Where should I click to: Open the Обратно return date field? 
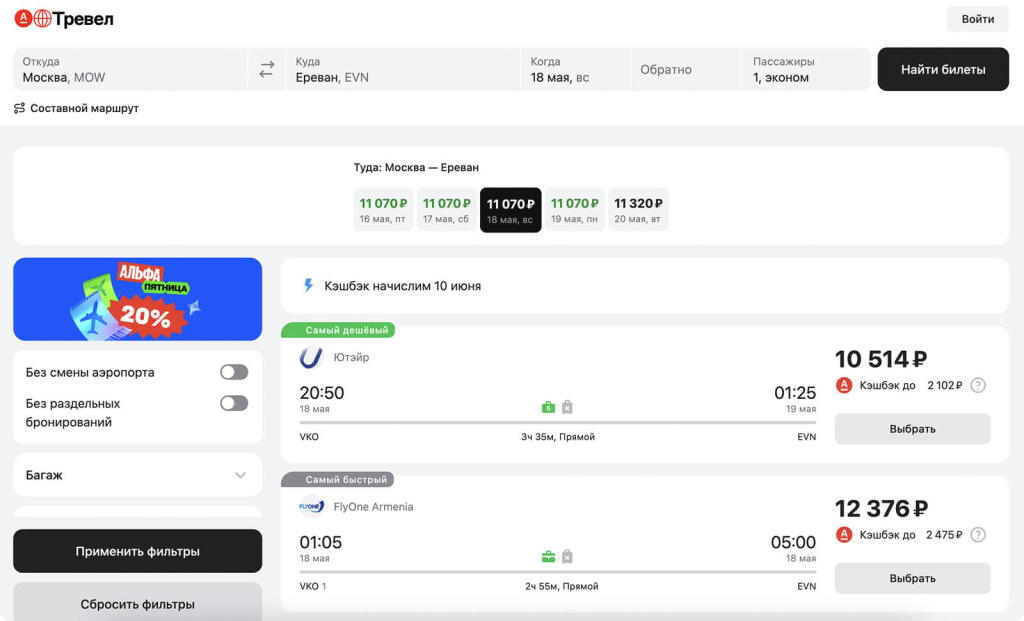pyautogui.click(x=685, y=69)
